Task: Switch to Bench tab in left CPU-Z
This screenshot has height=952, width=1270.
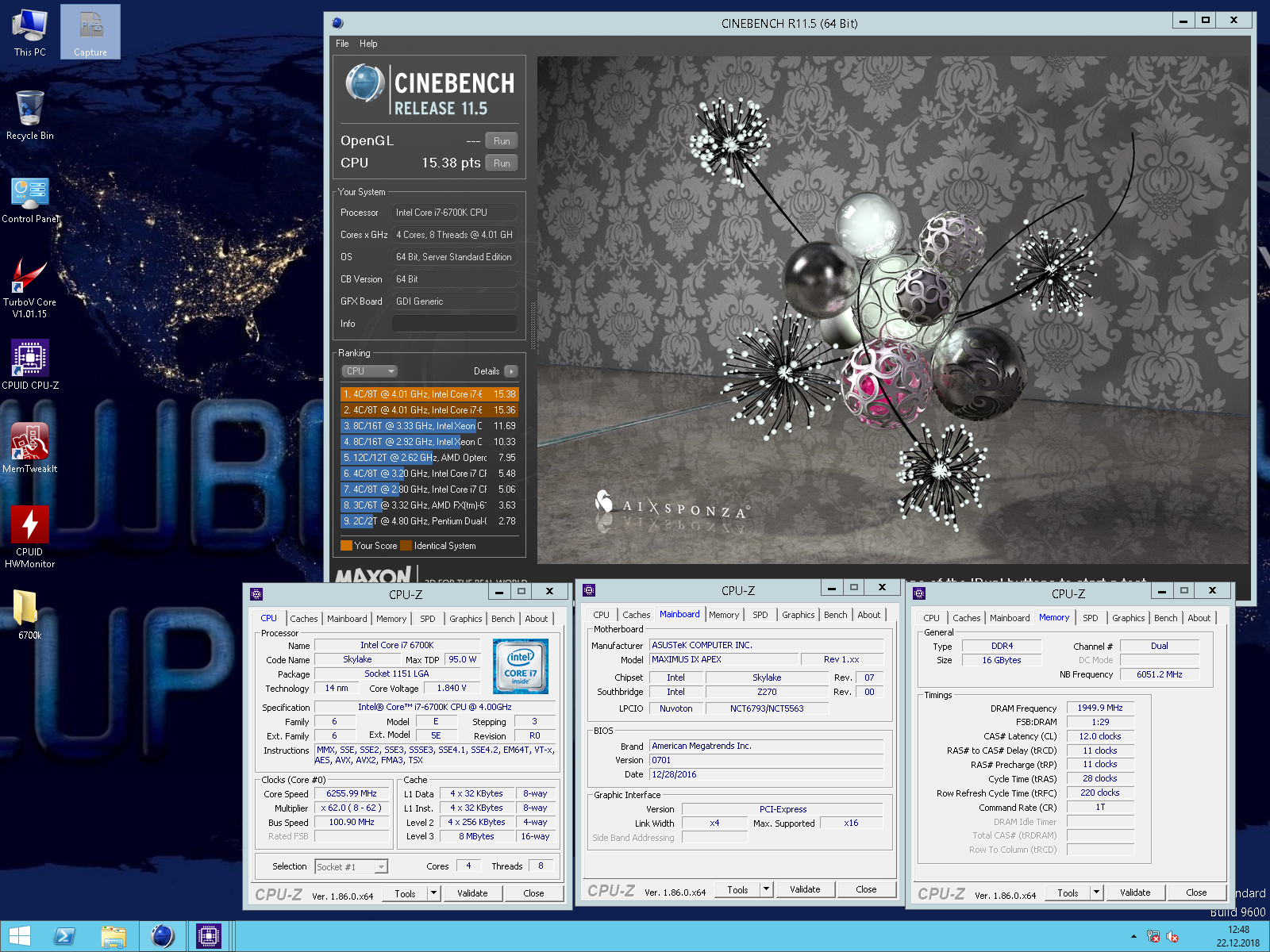Action: tap(503, 619)
